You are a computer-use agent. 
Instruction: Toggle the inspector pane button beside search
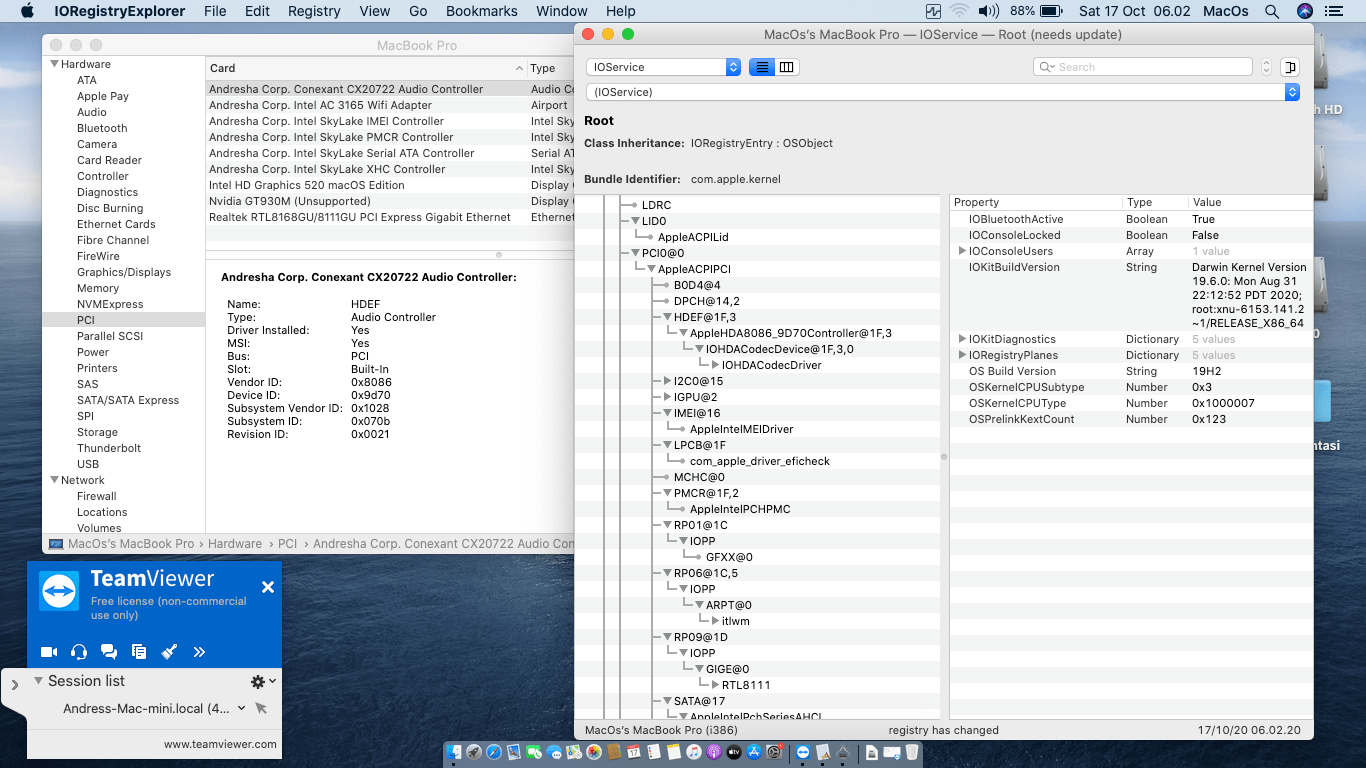tap(1290, 67)
